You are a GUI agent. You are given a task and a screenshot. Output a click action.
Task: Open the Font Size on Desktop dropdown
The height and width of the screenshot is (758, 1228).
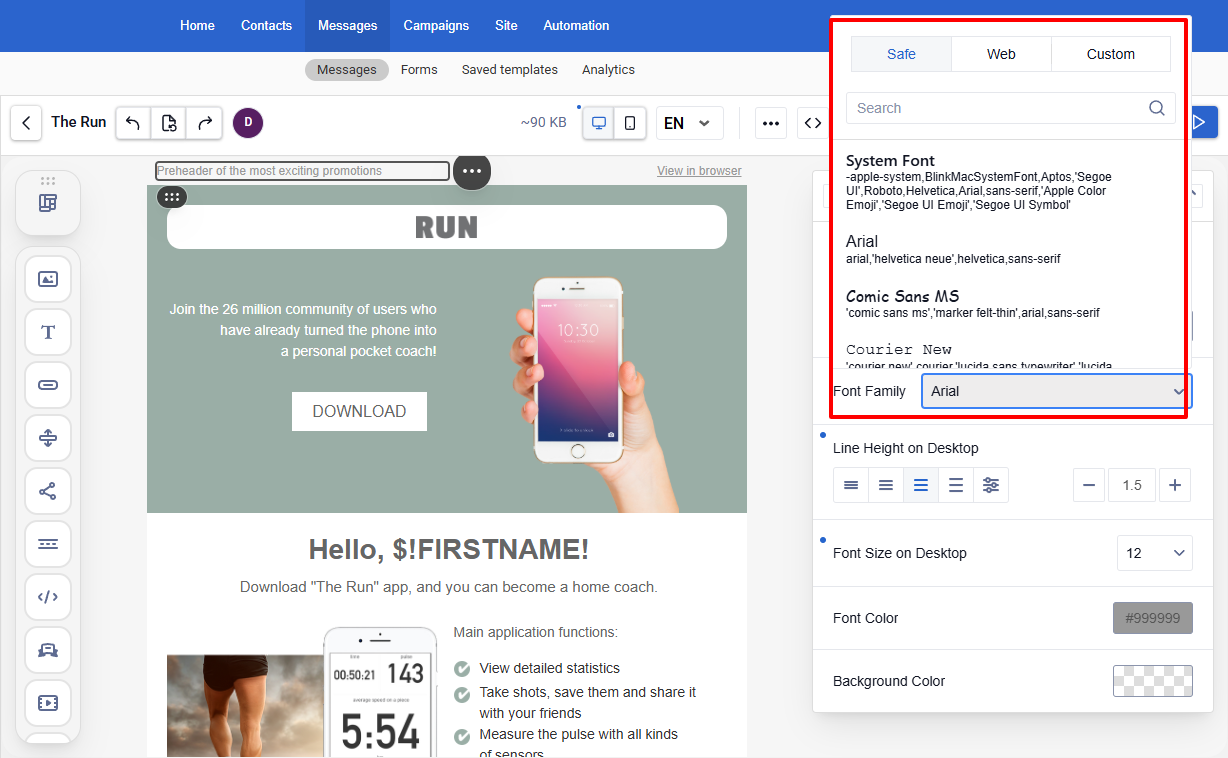[1155, 553]
